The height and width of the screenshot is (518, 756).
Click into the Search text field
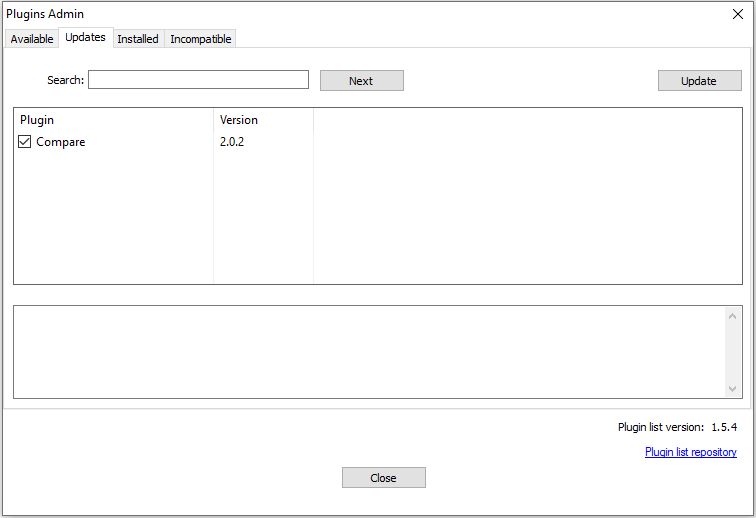(198, 80)
